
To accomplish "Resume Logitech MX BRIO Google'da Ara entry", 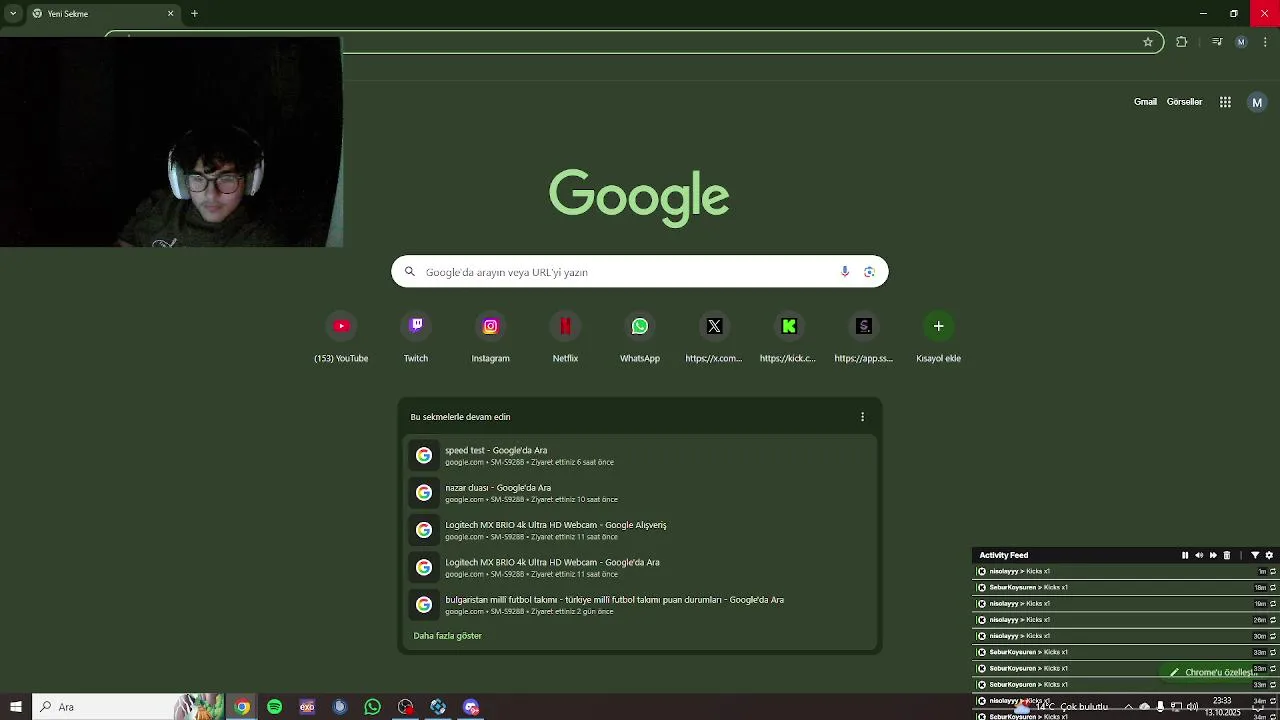I will (640, 568).
